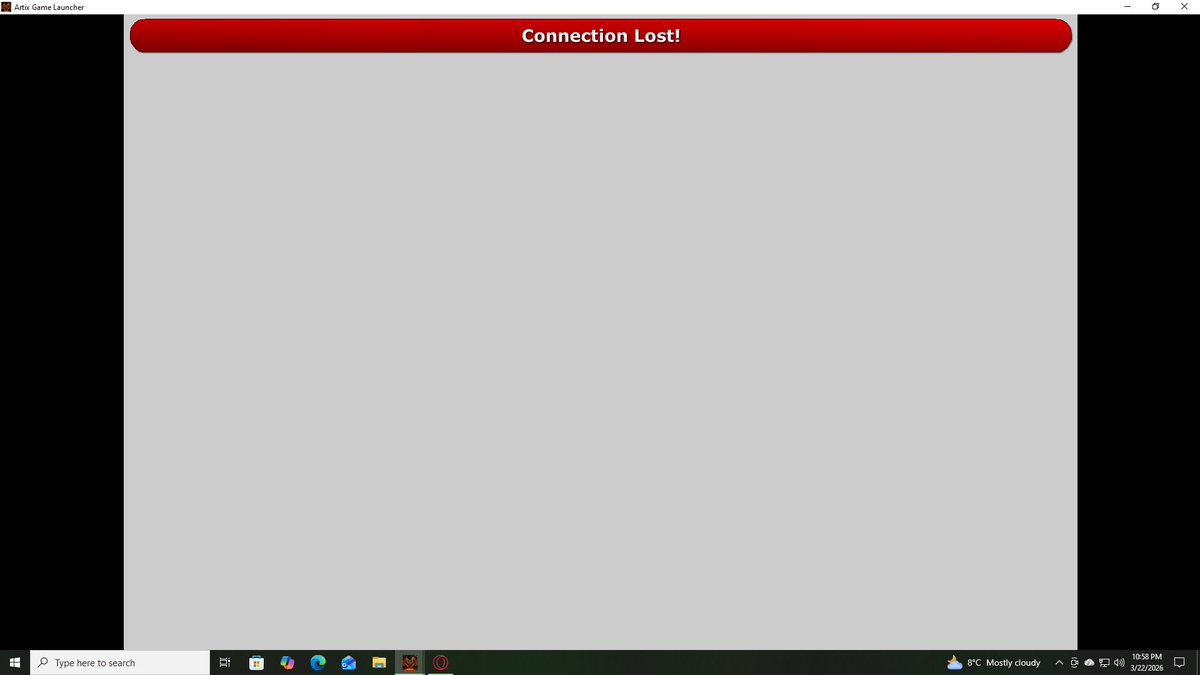Screen dimensions: 1200x675
Task: Open the Windows Start menu
Action: coord(15,662)
